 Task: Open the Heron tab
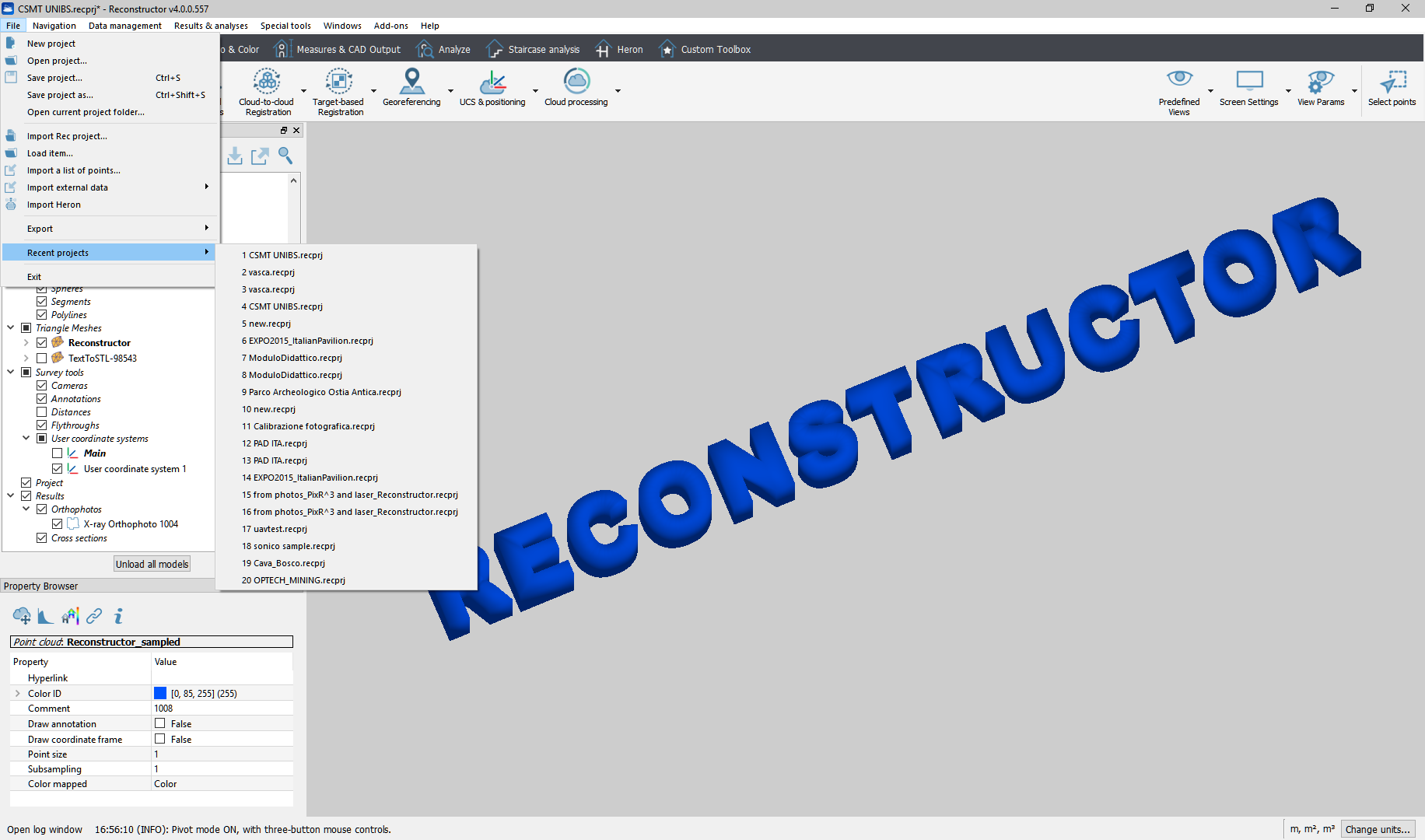click(x=619, y=49)
